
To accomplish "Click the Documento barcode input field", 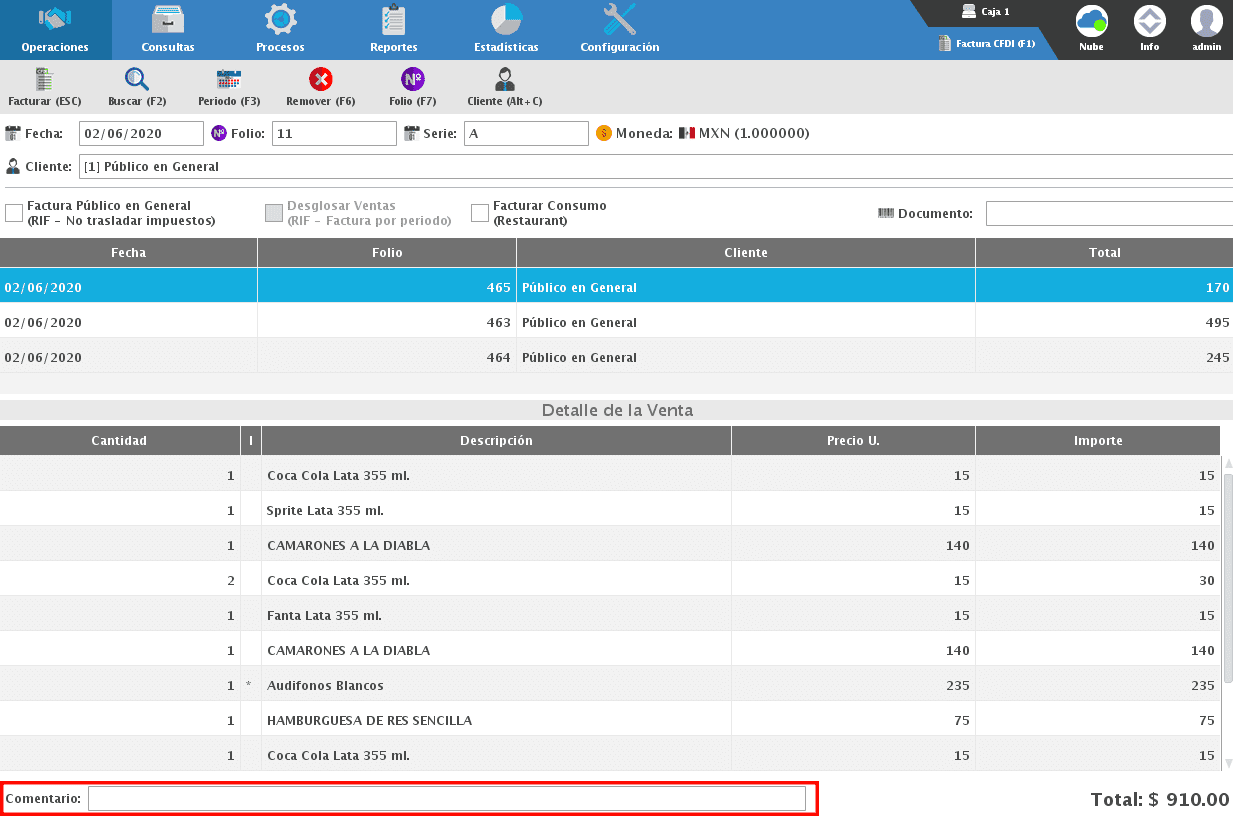I will 1108,214.
